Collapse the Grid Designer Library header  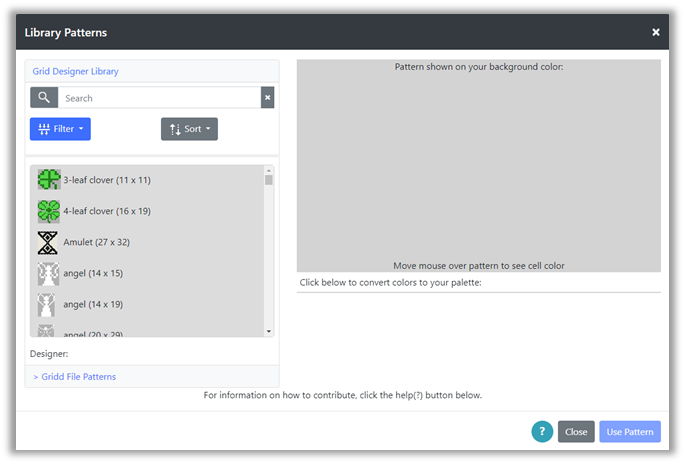[76, 71]
